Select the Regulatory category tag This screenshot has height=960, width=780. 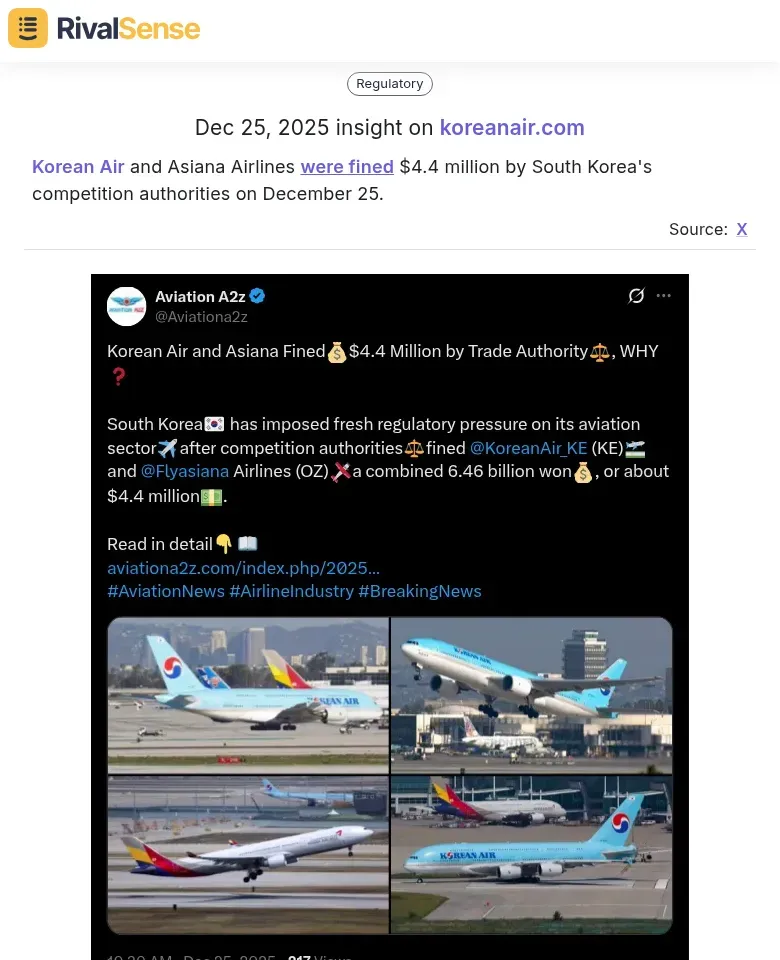click(390, 84)
